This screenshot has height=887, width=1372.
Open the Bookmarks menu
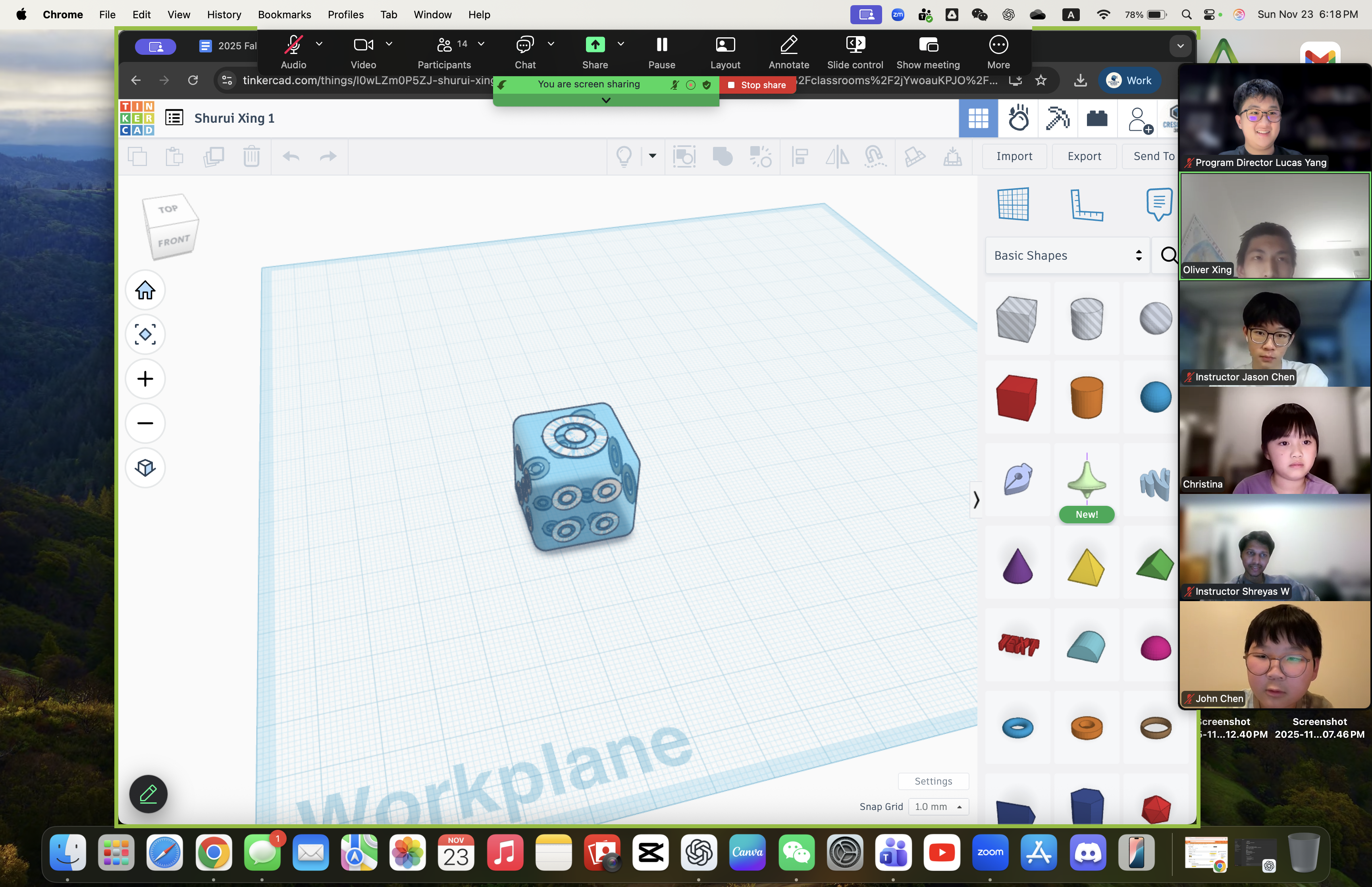284,14
